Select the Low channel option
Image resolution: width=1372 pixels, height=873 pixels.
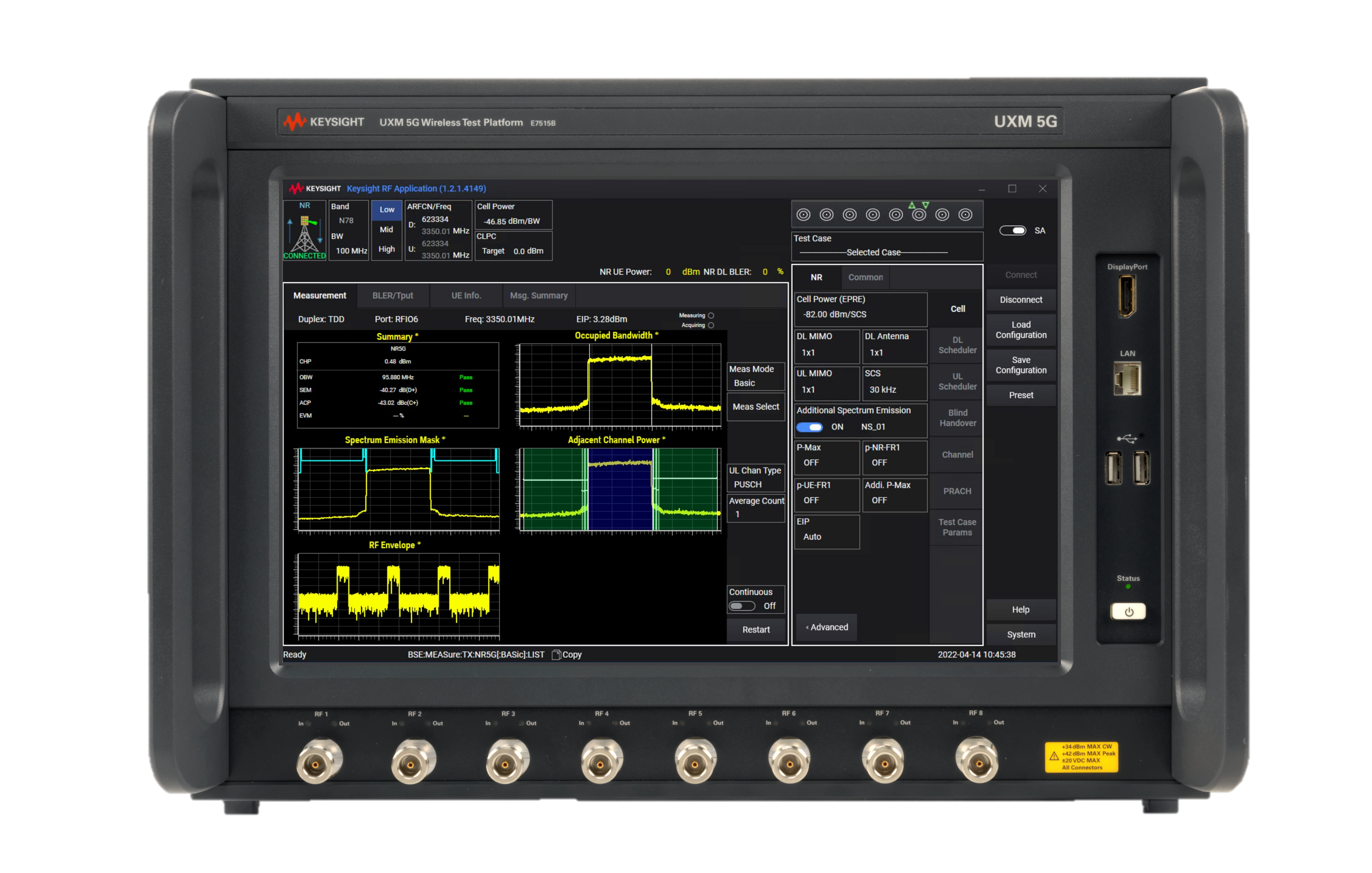(x=387, y=210)
